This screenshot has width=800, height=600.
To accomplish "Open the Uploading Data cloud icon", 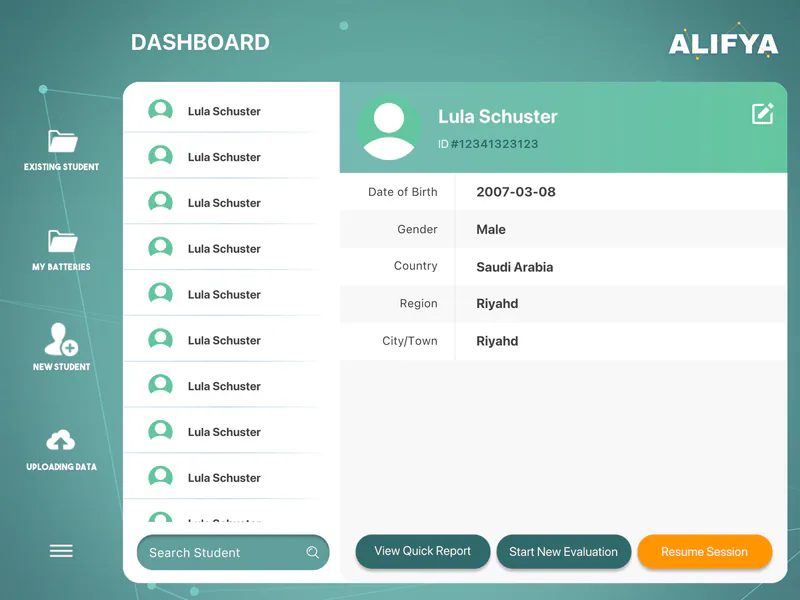I will 61,441.
